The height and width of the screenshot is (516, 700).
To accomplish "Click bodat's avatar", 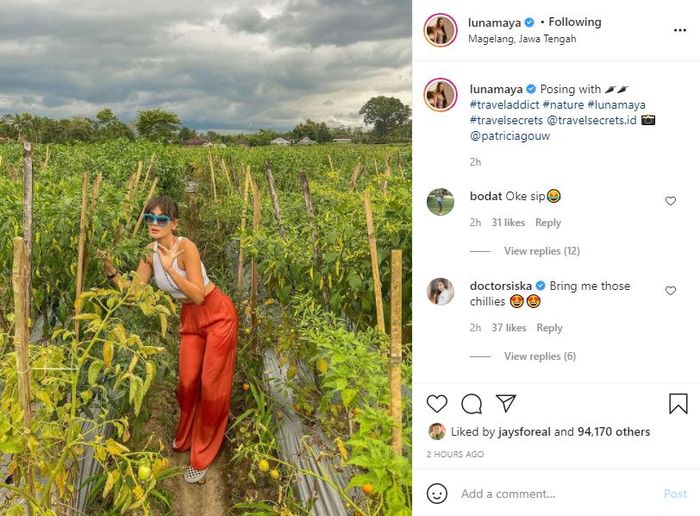I will pyautogui.click(x=440, y=202).
